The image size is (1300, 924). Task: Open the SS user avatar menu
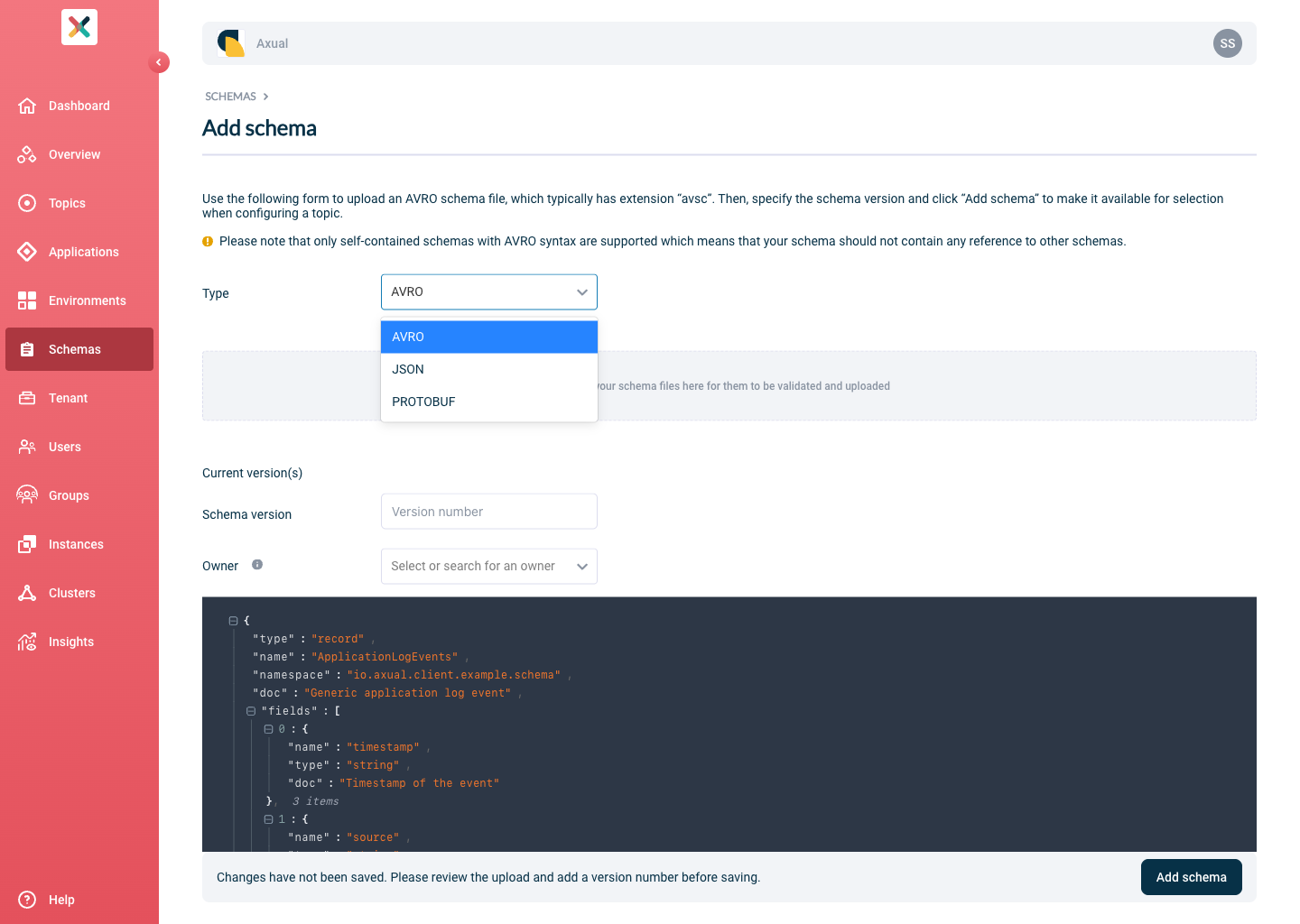tap(1228, 43)
